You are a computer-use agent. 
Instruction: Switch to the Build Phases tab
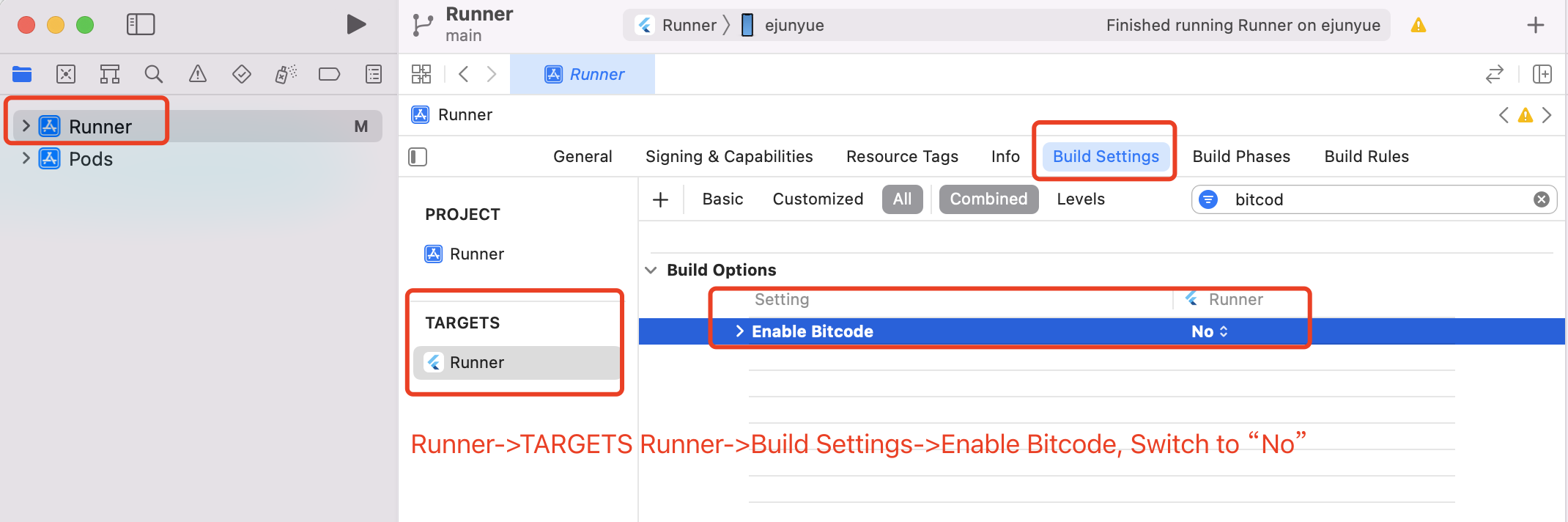(1241, 157)
